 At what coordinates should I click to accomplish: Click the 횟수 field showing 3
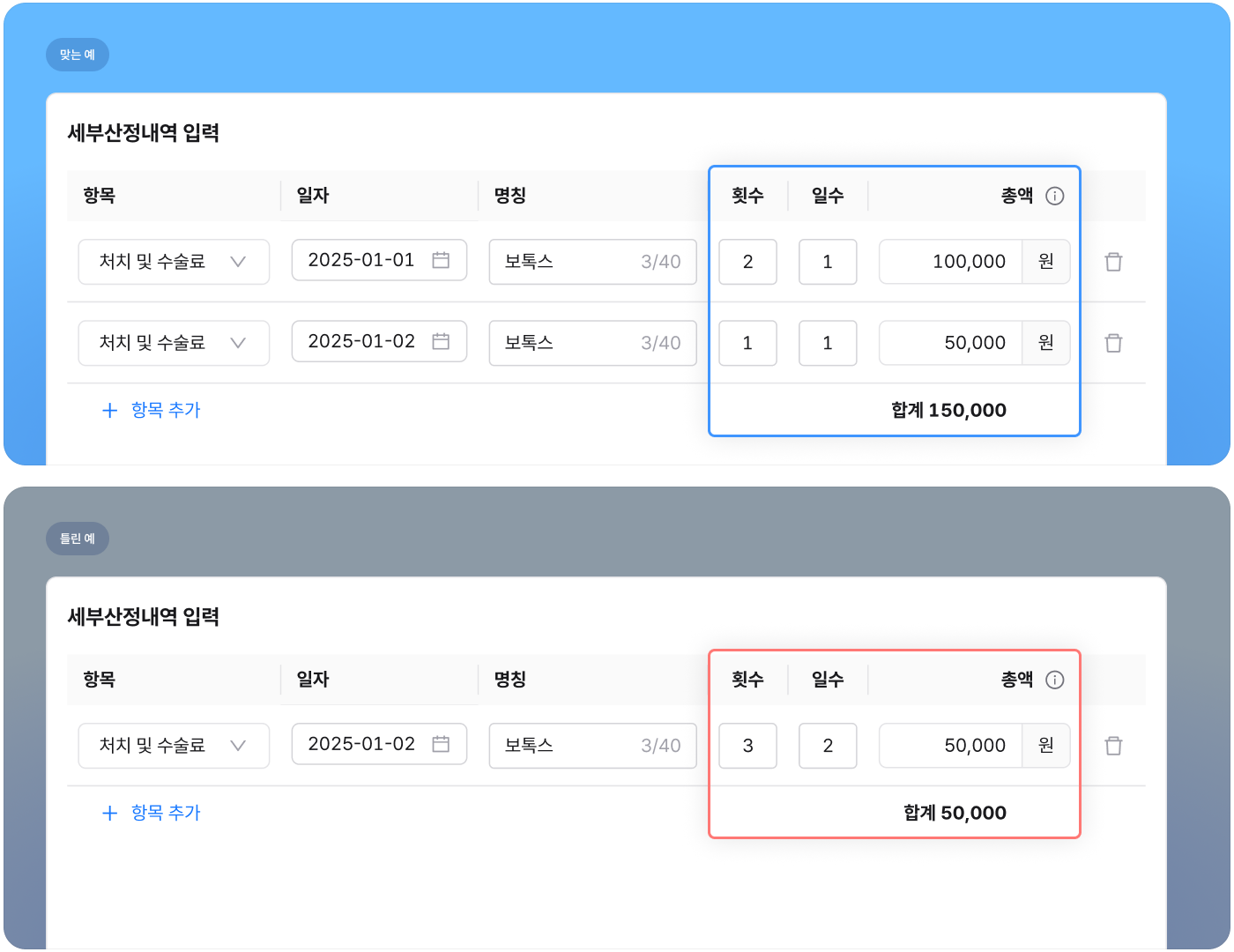747,746
